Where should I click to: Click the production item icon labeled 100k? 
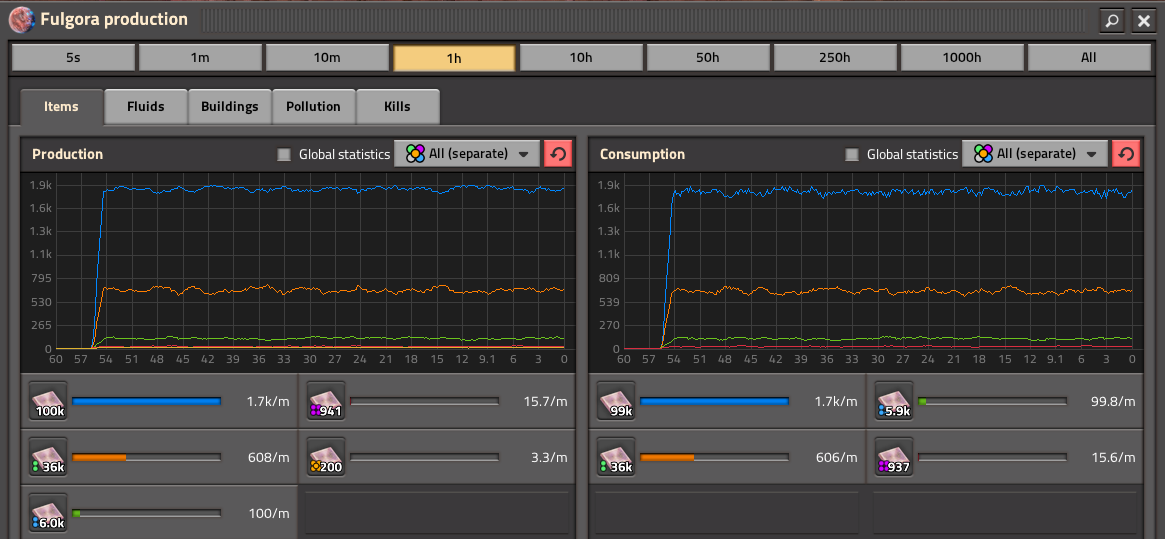[48, 401]
